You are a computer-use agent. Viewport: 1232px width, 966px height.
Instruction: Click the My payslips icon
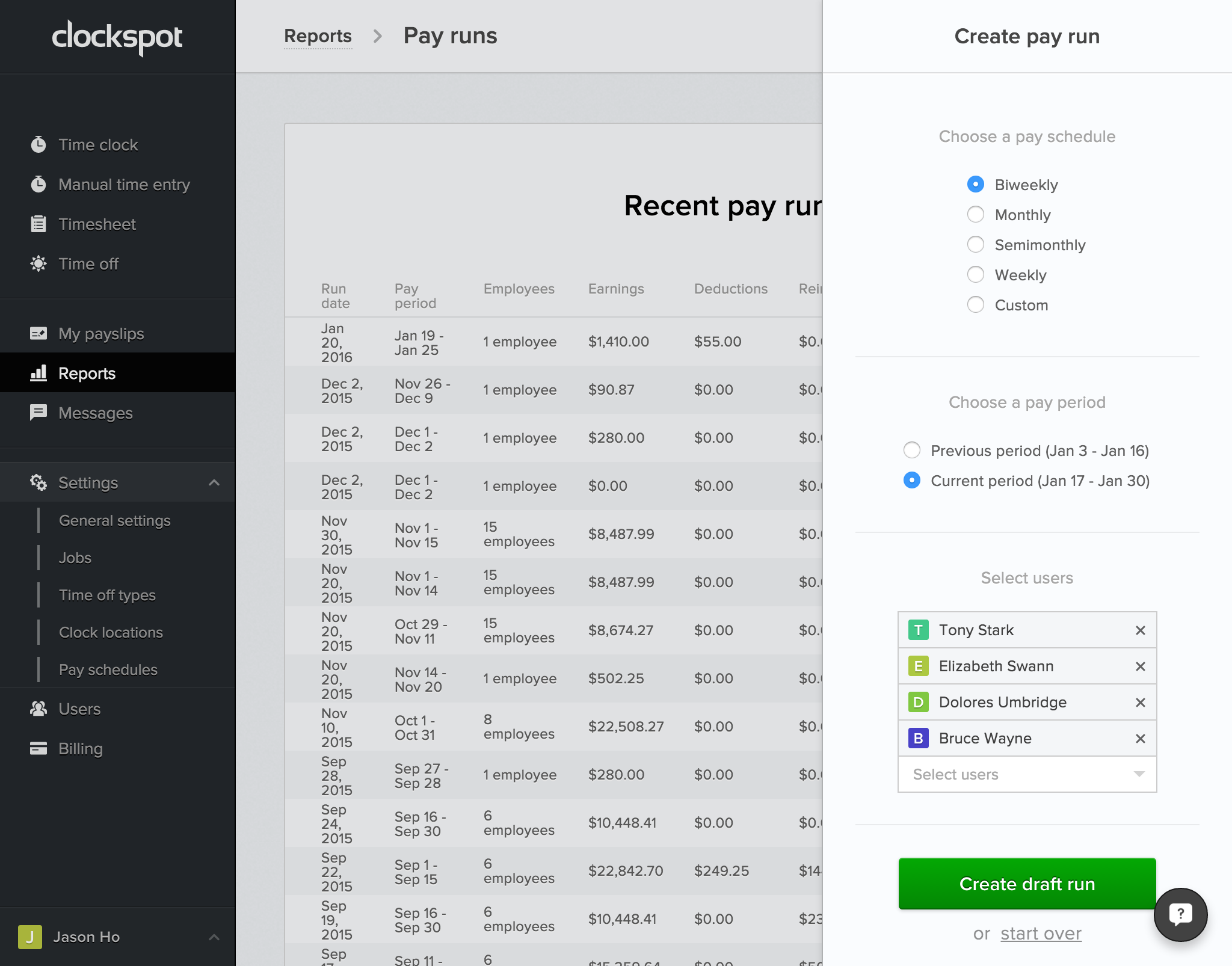pyautogui.click(x=38, y=333)
